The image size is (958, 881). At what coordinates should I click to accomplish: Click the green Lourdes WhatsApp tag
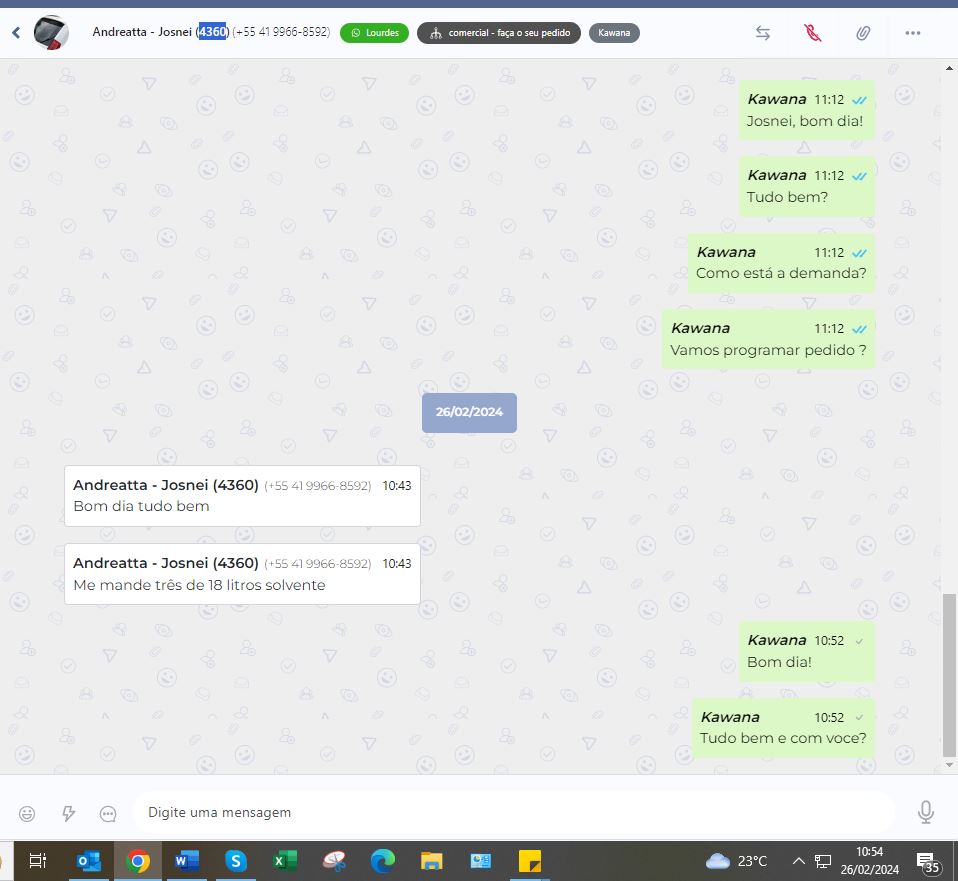tap(374, 33)
